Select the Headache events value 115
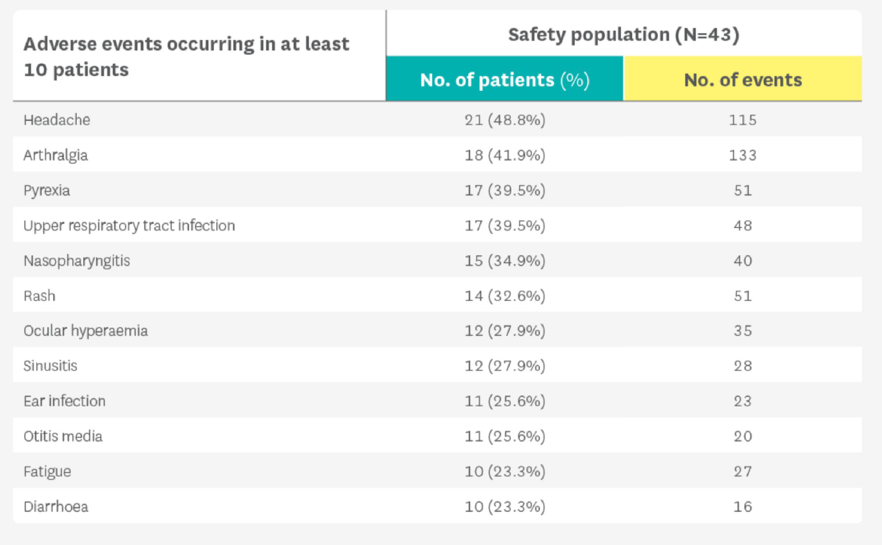This screenshot has width=882, height=545. click(742, 120)
